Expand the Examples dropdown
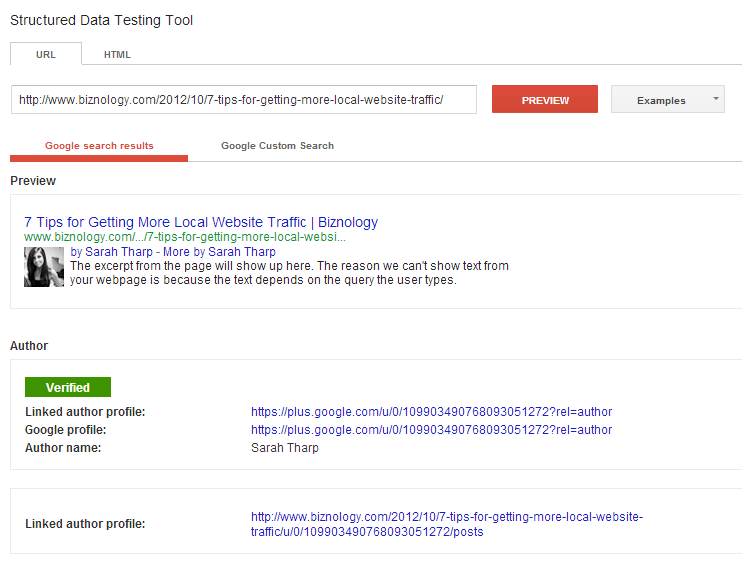The height and width of the screenshot is (566, 742). point(667,100)
